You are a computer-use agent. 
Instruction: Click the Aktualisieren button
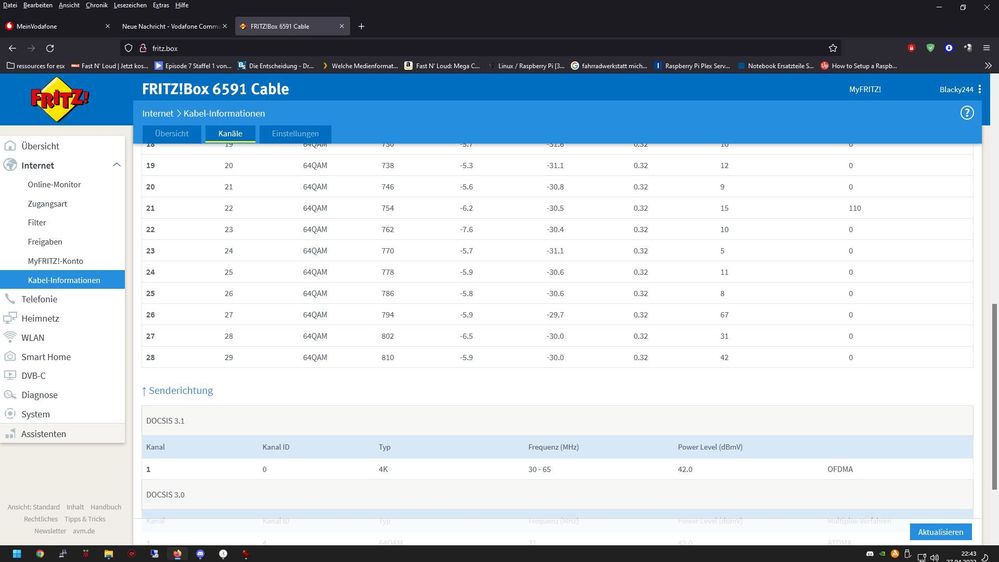coord(940,531)
